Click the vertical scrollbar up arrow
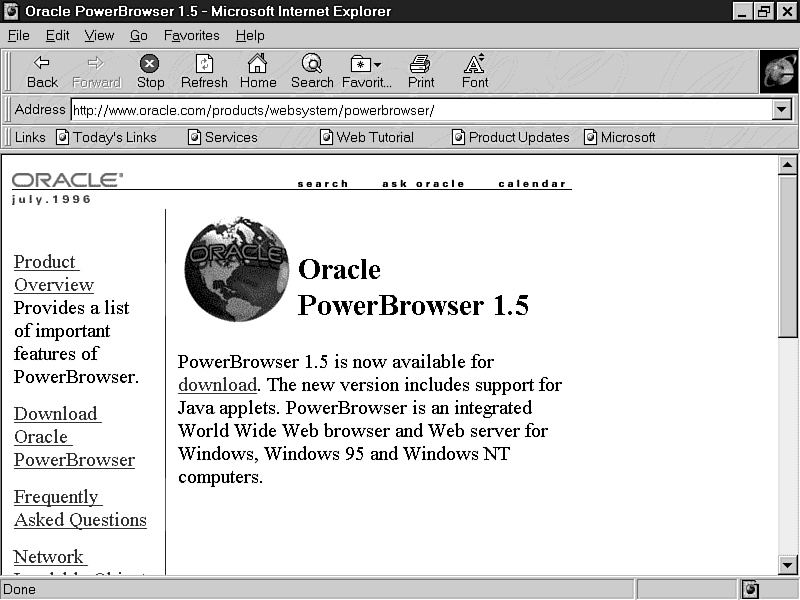Screen dimensions: 800x600 tap(788, 165)
